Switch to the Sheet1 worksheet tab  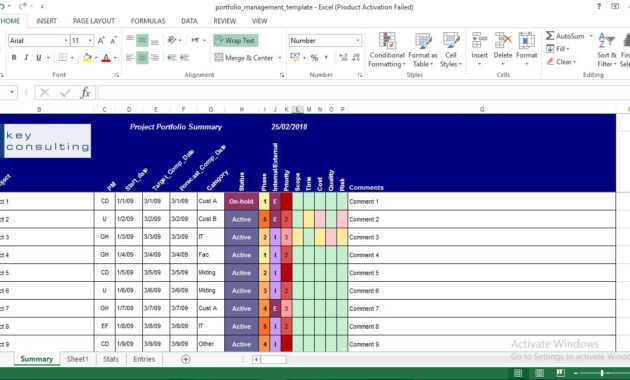[x=77, y=359]
